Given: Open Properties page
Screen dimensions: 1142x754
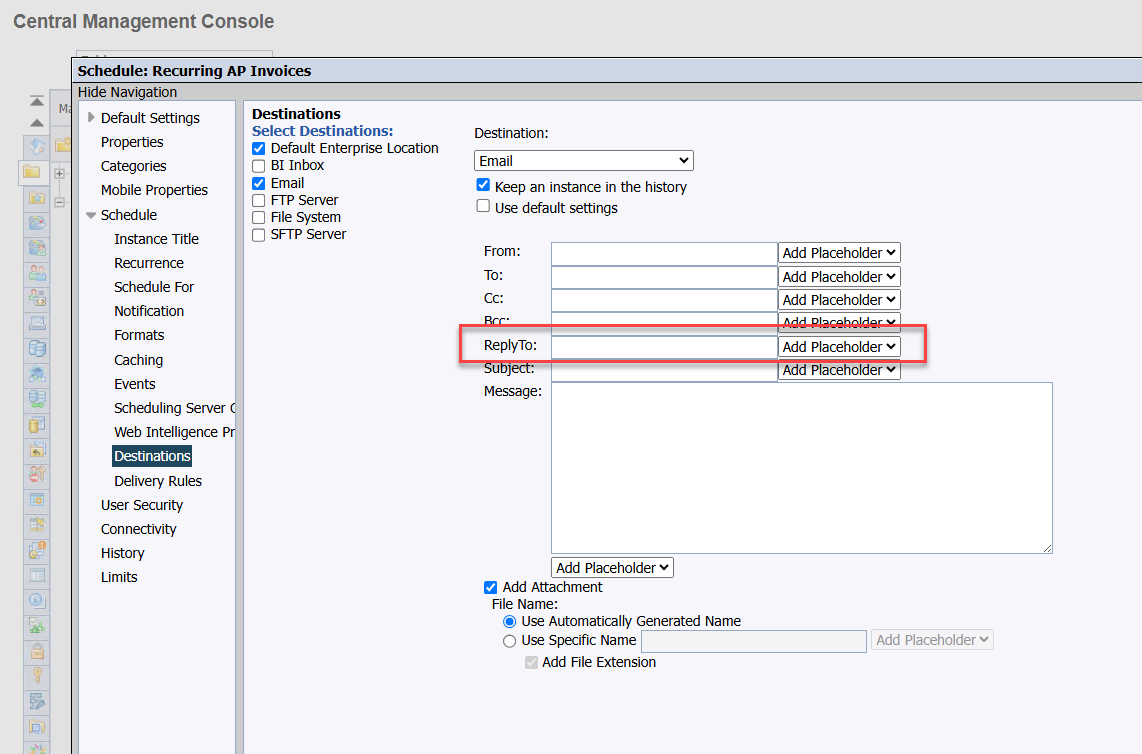Looking at the screenshot, I should [132, 142].
